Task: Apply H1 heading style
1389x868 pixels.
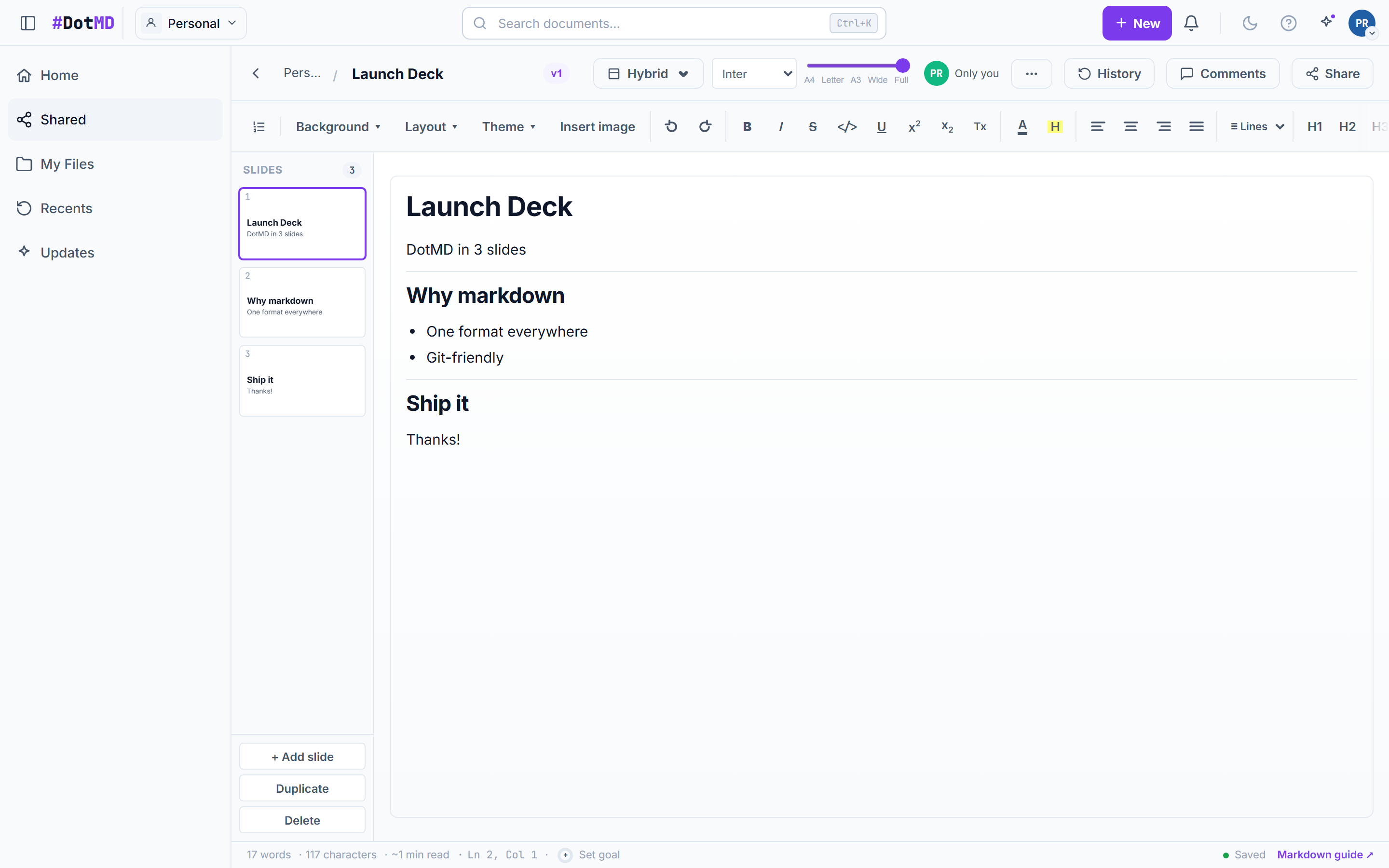Action: point(1315,126)
